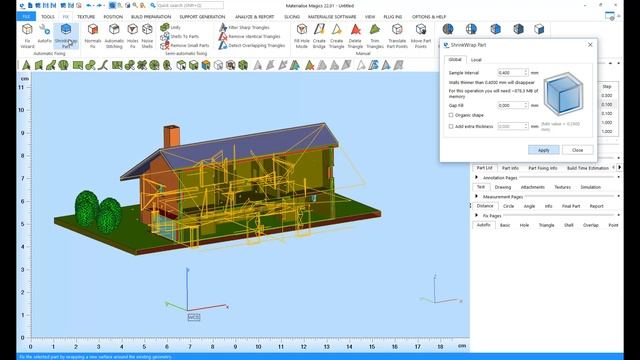
Task: Click Translate Part Points
Action: pos(397,36)
